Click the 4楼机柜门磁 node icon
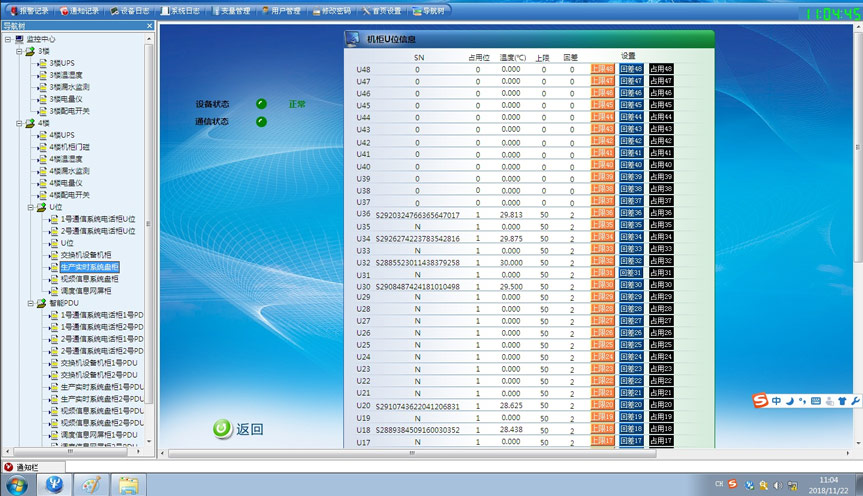The width and height of the screenshot is (863, 496). [42, 147]
